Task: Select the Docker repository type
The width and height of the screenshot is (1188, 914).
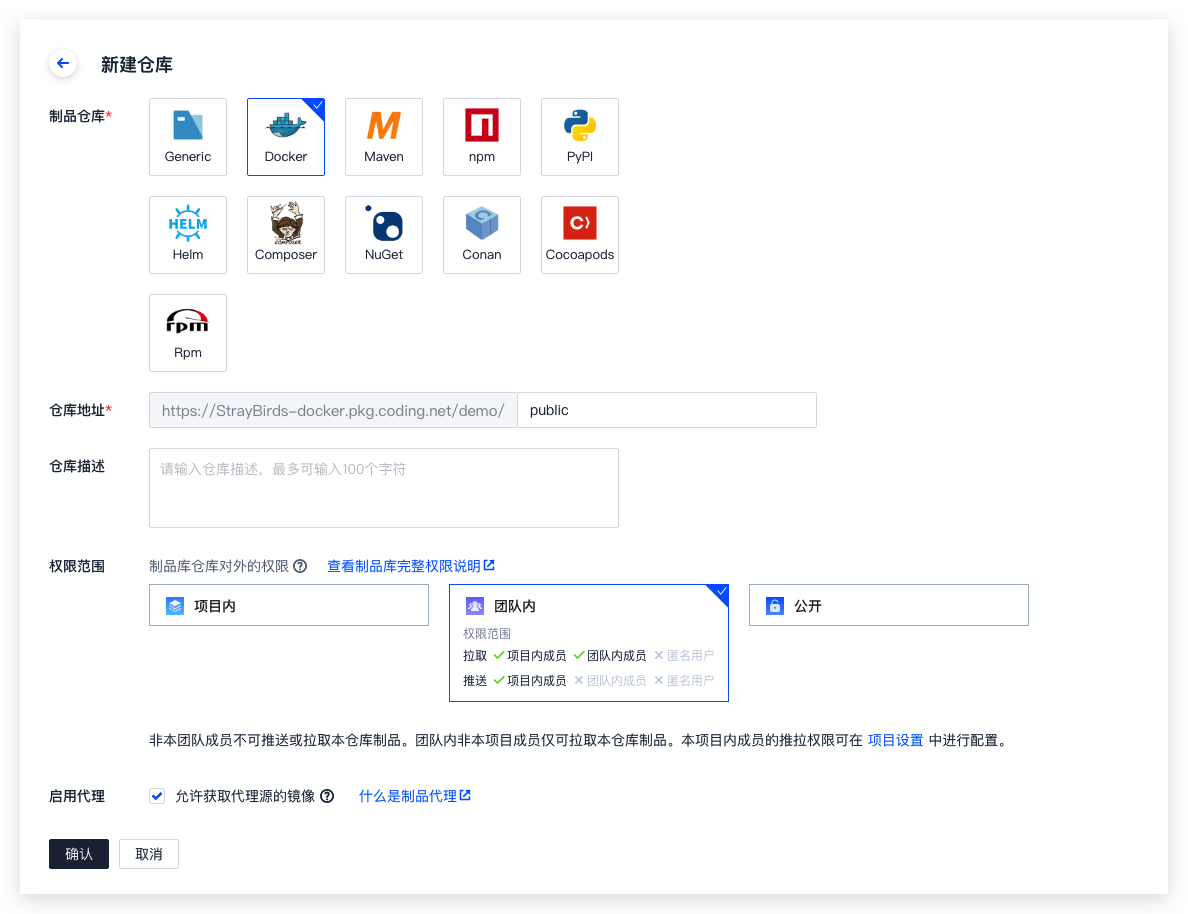Action: [x=286, y=137]
